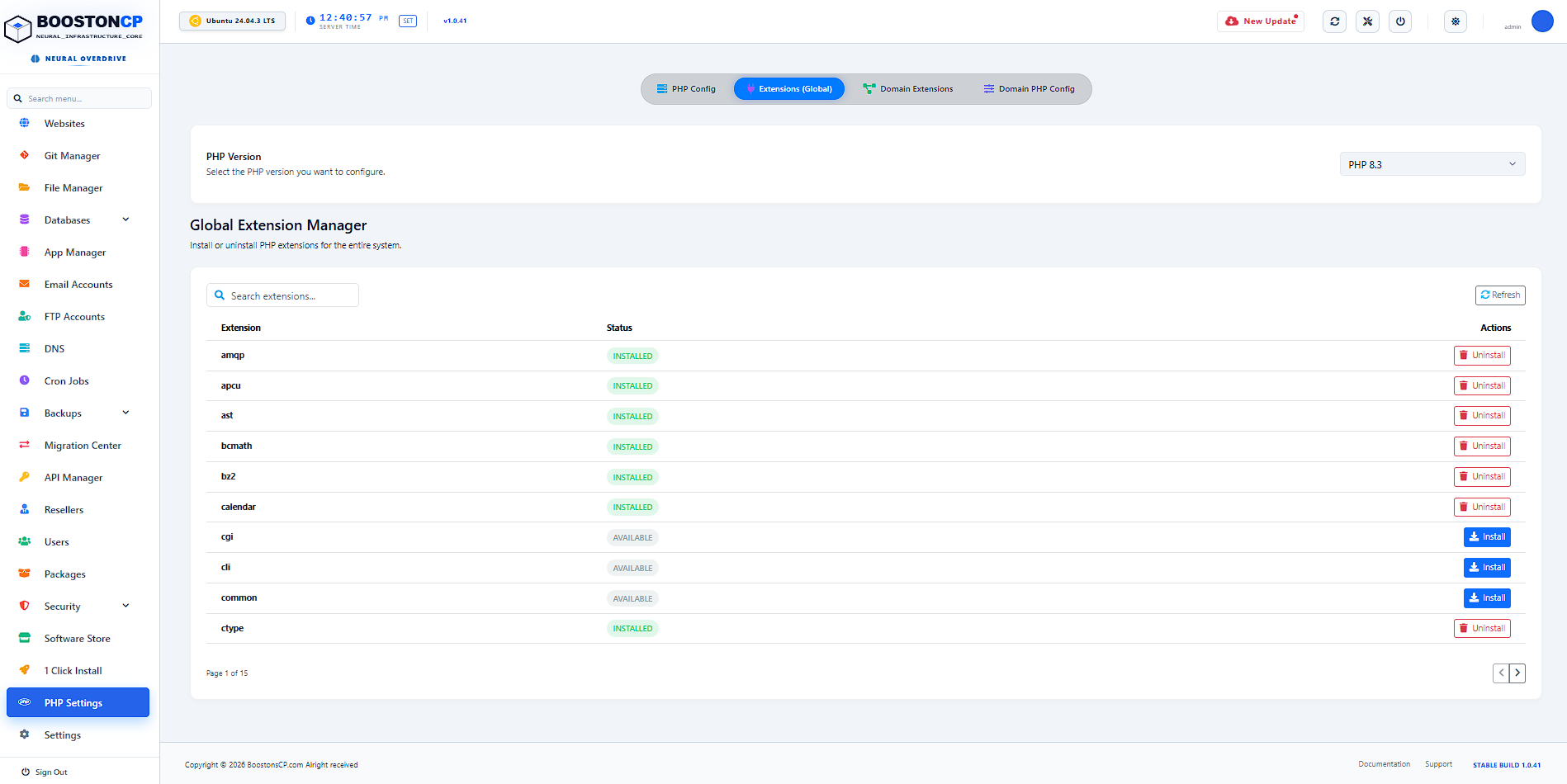Open Migration Center
The height and width of the screenshot is (784, 1567).
click(x=83, y=446)
